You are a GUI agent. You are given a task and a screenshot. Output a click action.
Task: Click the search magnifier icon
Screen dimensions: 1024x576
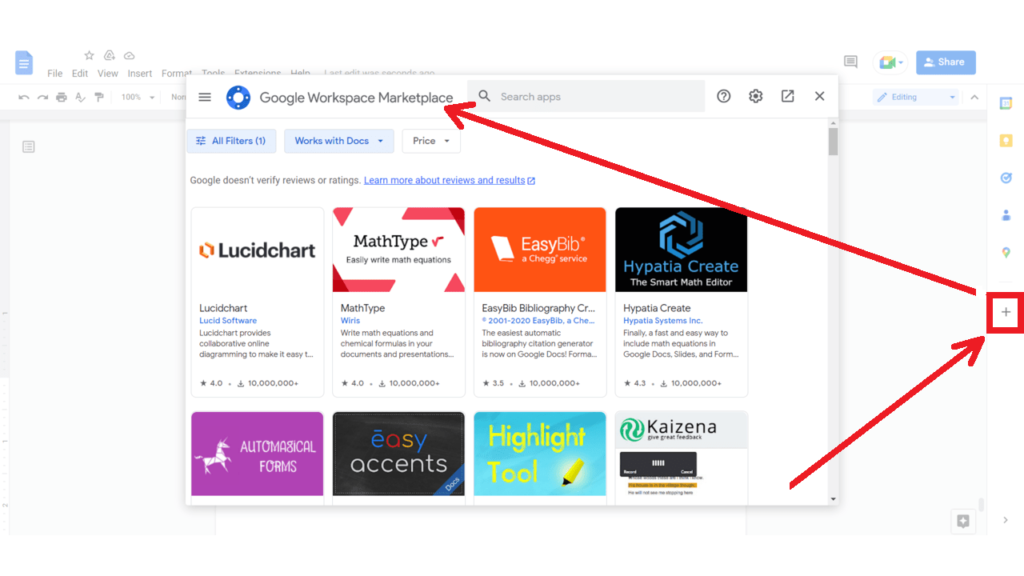point(485,96)
